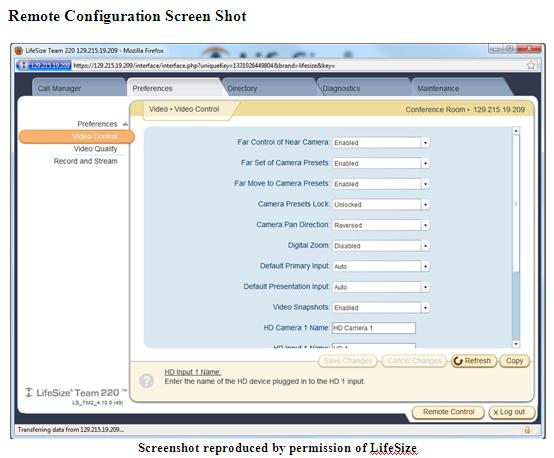Screen dimensions: 554x458
Task: Open Remote Control
Action: [x=448, y=412]
